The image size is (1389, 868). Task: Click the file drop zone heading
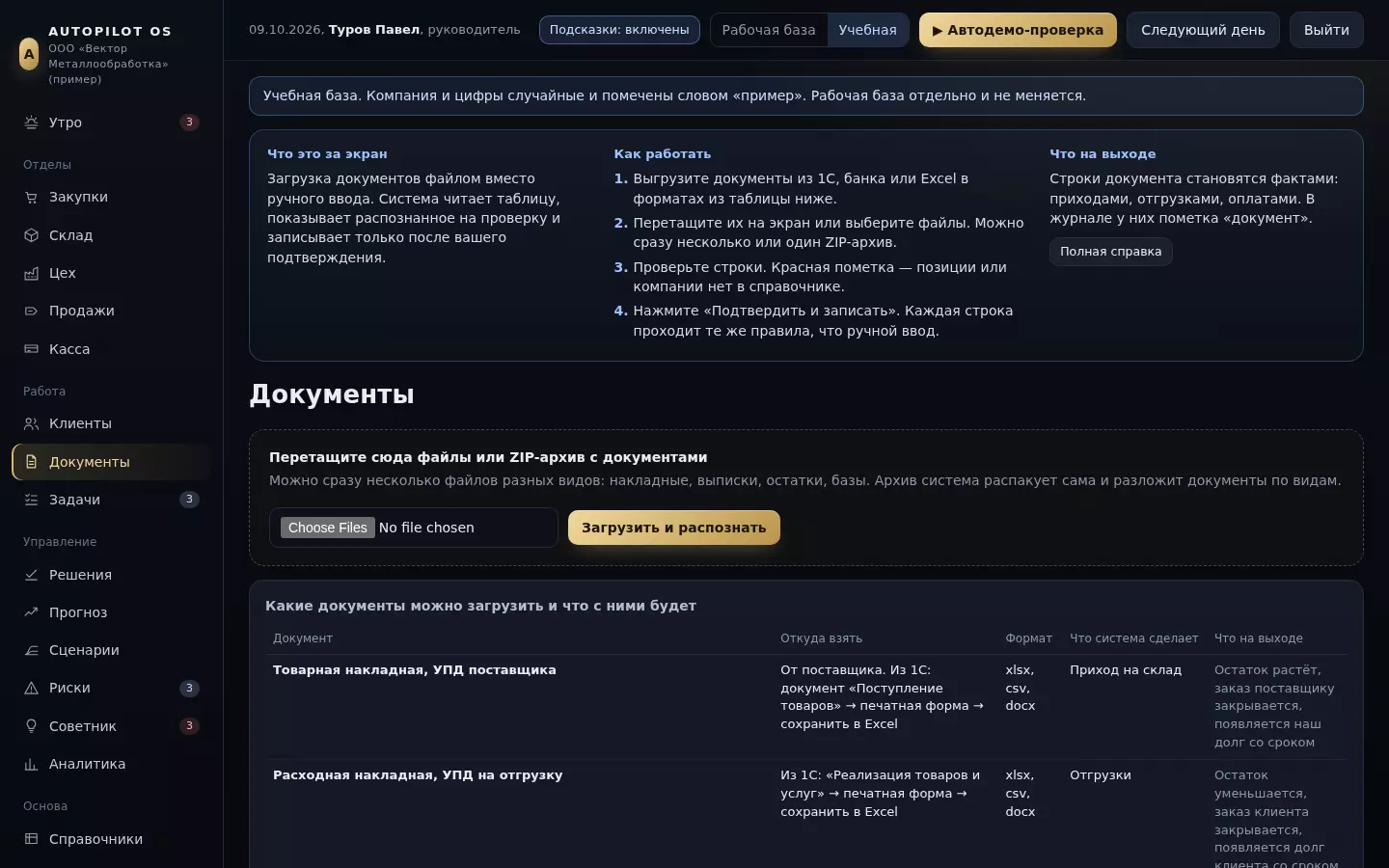(488, 457)
